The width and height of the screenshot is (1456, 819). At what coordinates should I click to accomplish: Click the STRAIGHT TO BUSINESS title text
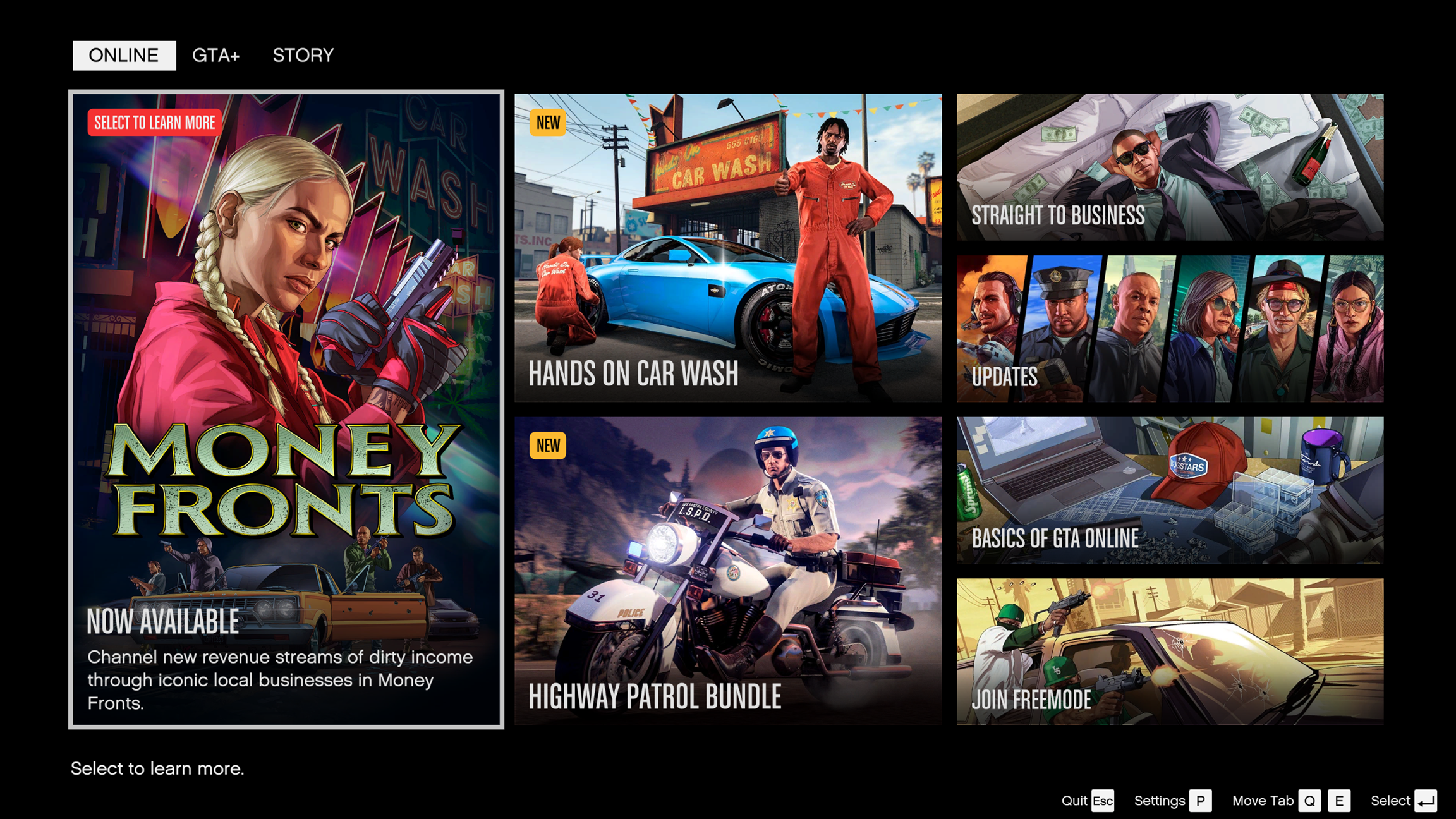(1058, 215)
